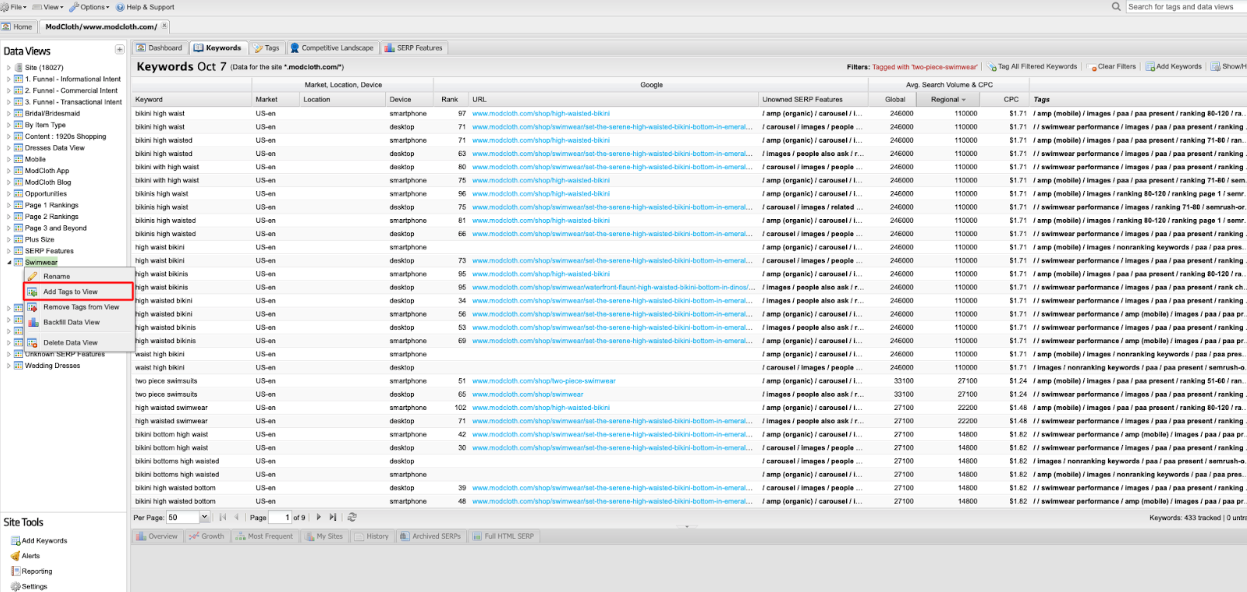Screen dimensions: 1247x592
Task: Click Tag All Filtered Keywords
Action: click(1034, 67)
